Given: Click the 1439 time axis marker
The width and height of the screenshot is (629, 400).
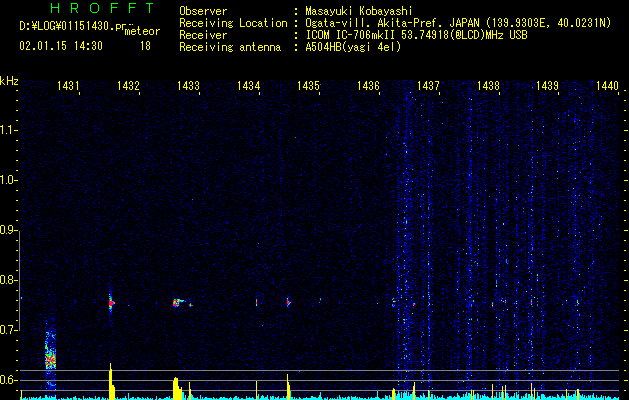Looking at the screenshot, I should (x=548, y=85).
